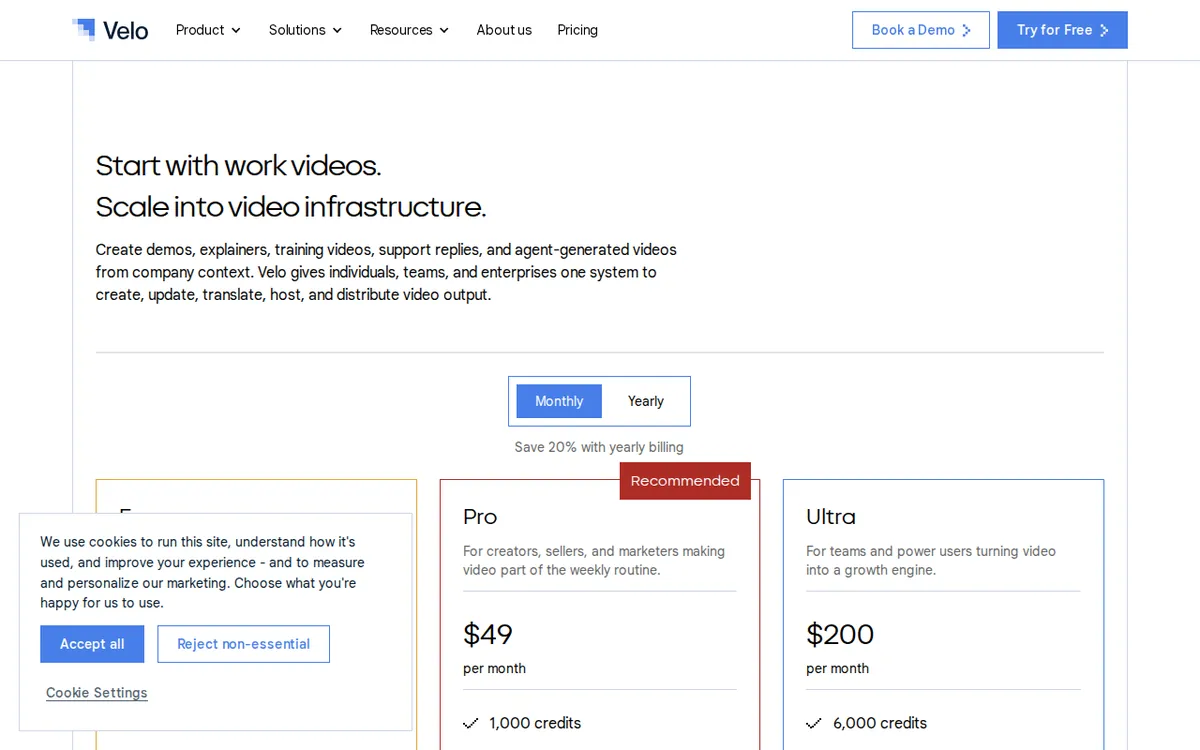Switch billing to Yearly

[x=646, y=401]
